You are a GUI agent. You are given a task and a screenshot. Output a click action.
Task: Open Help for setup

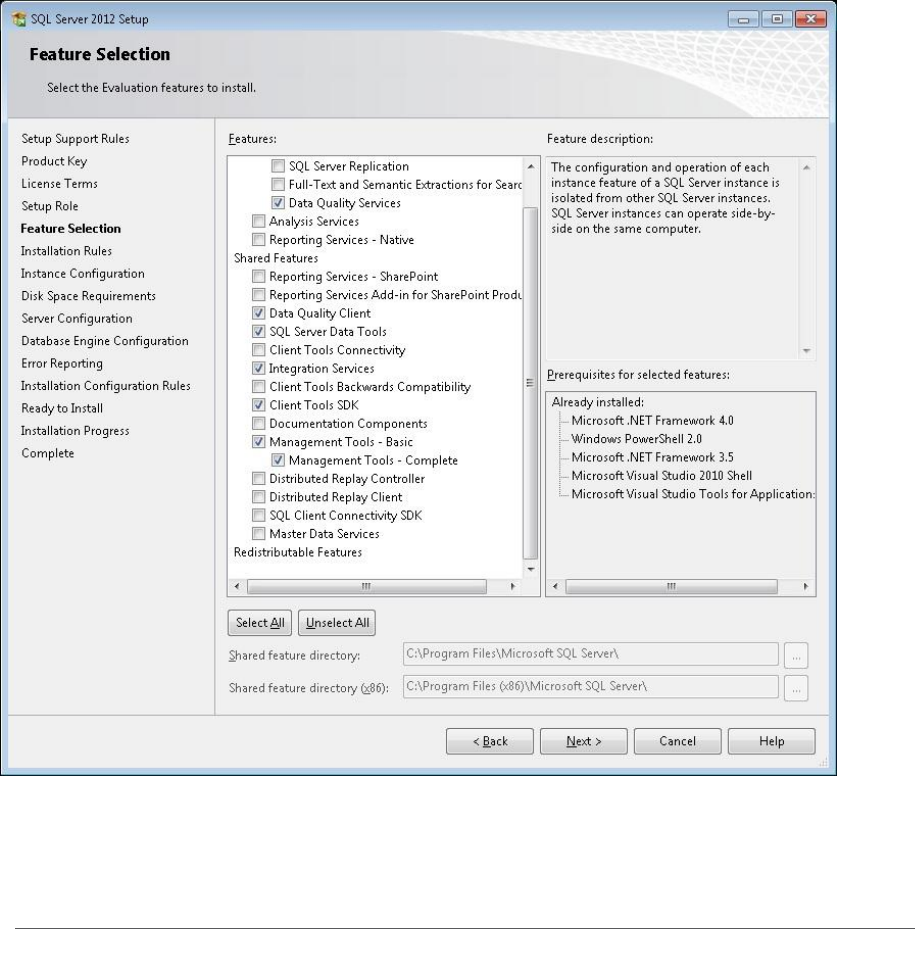(x=771, y=741)
